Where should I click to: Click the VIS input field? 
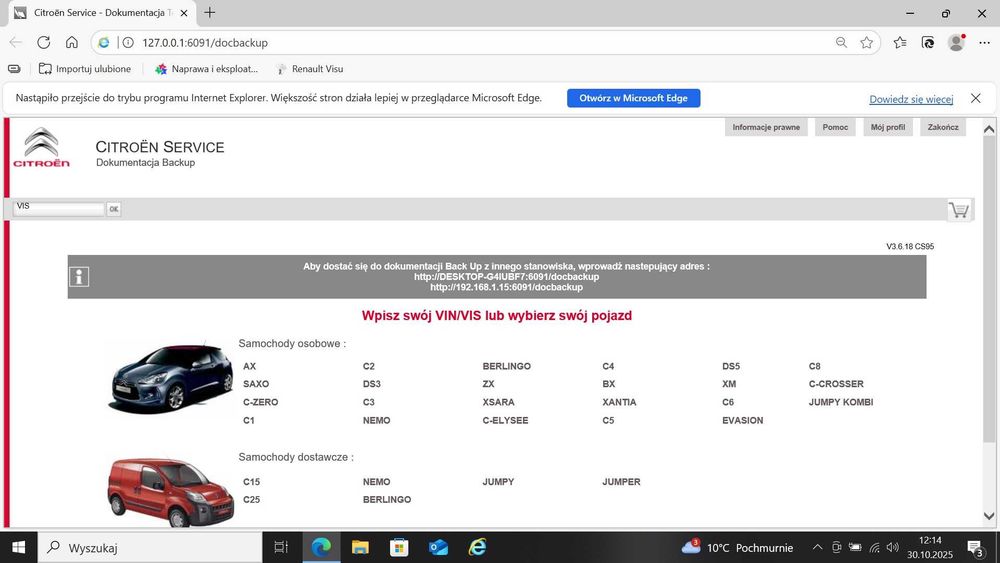click(x=59, y=208)
